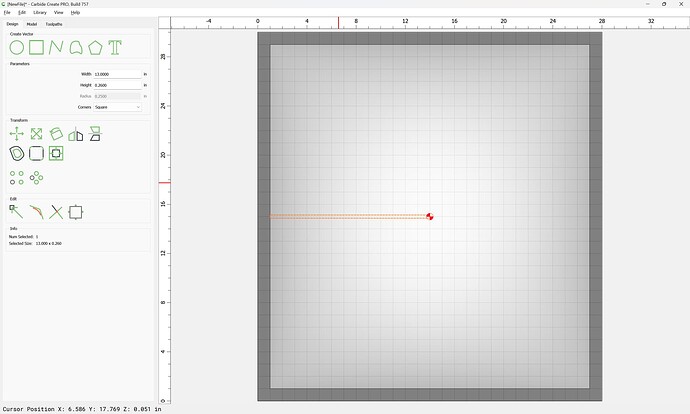Click the Width input field
This screenshot has width=690, height=414.
(x=117, y=74)
